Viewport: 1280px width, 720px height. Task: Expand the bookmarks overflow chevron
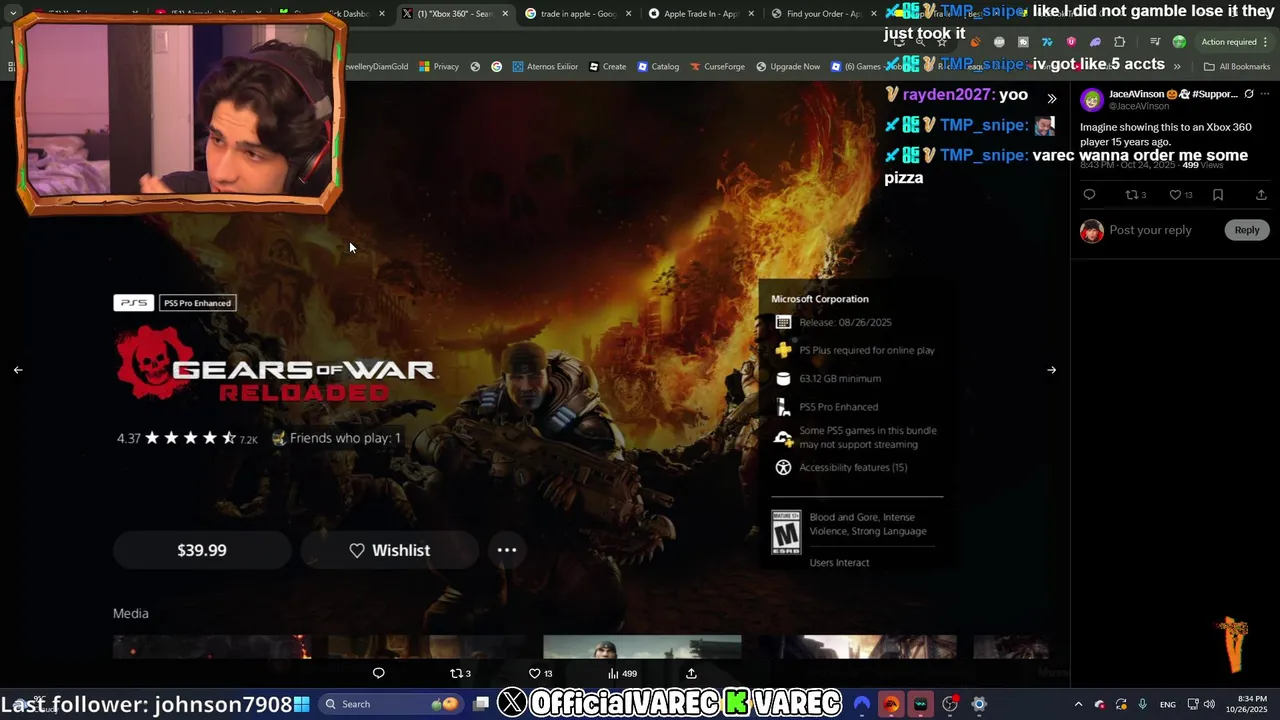[x=1177, y=67]
